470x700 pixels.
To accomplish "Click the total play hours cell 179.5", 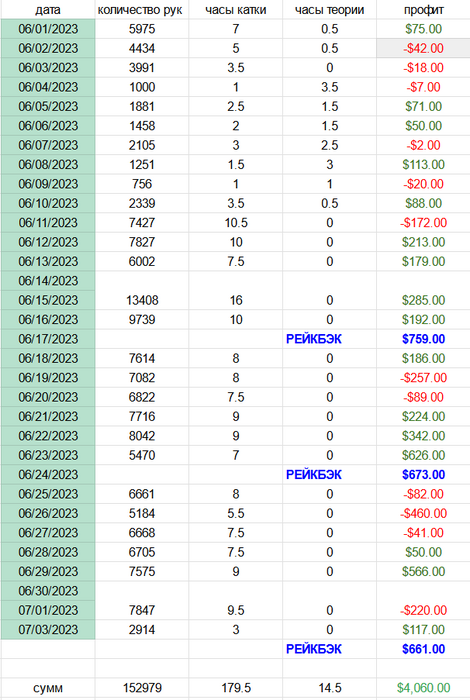I will pyautogui.click(x=236, y=688).
